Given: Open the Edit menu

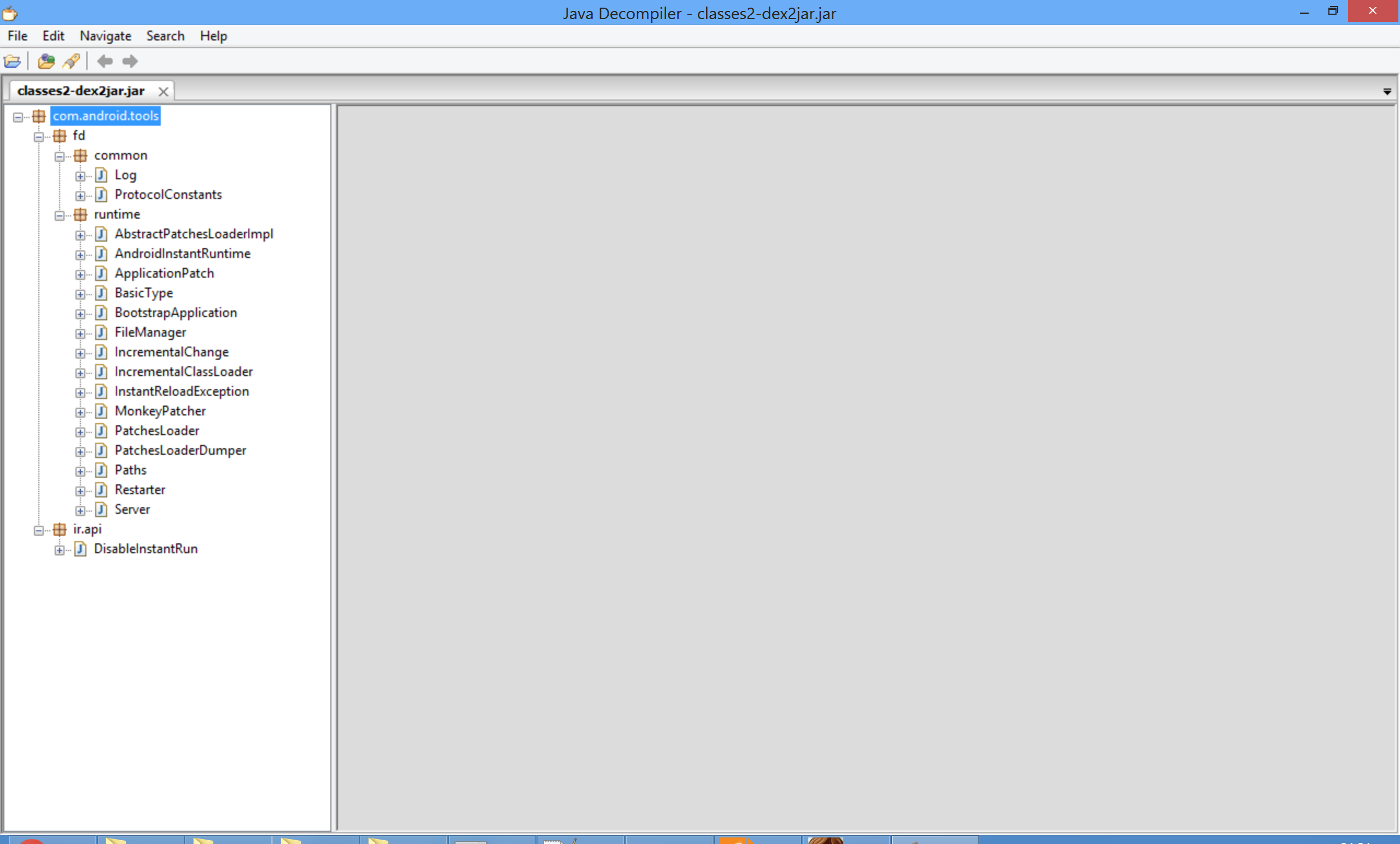Looking at the screenshot, I should tap(54, 36).
